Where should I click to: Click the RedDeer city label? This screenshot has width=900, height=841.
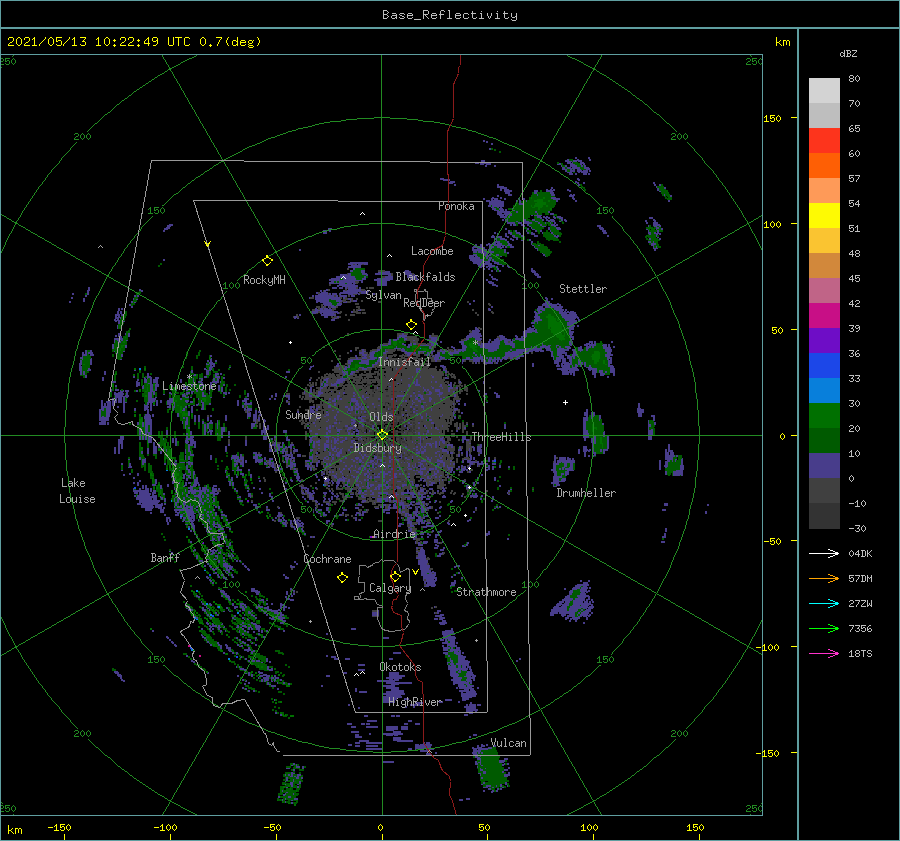point(424,303)
